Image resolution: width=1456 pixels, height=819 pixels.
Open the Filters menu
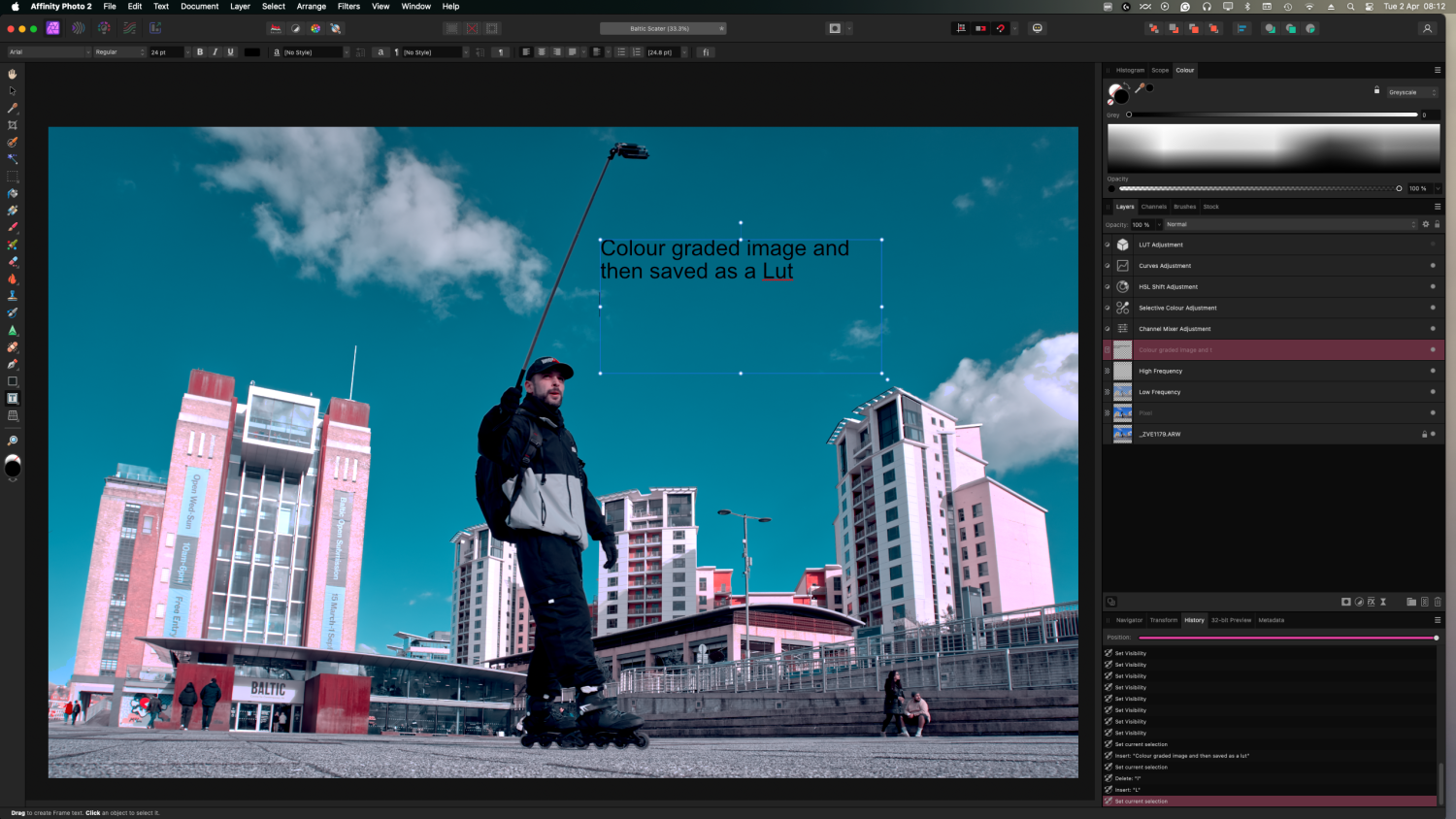coord(348,6)
